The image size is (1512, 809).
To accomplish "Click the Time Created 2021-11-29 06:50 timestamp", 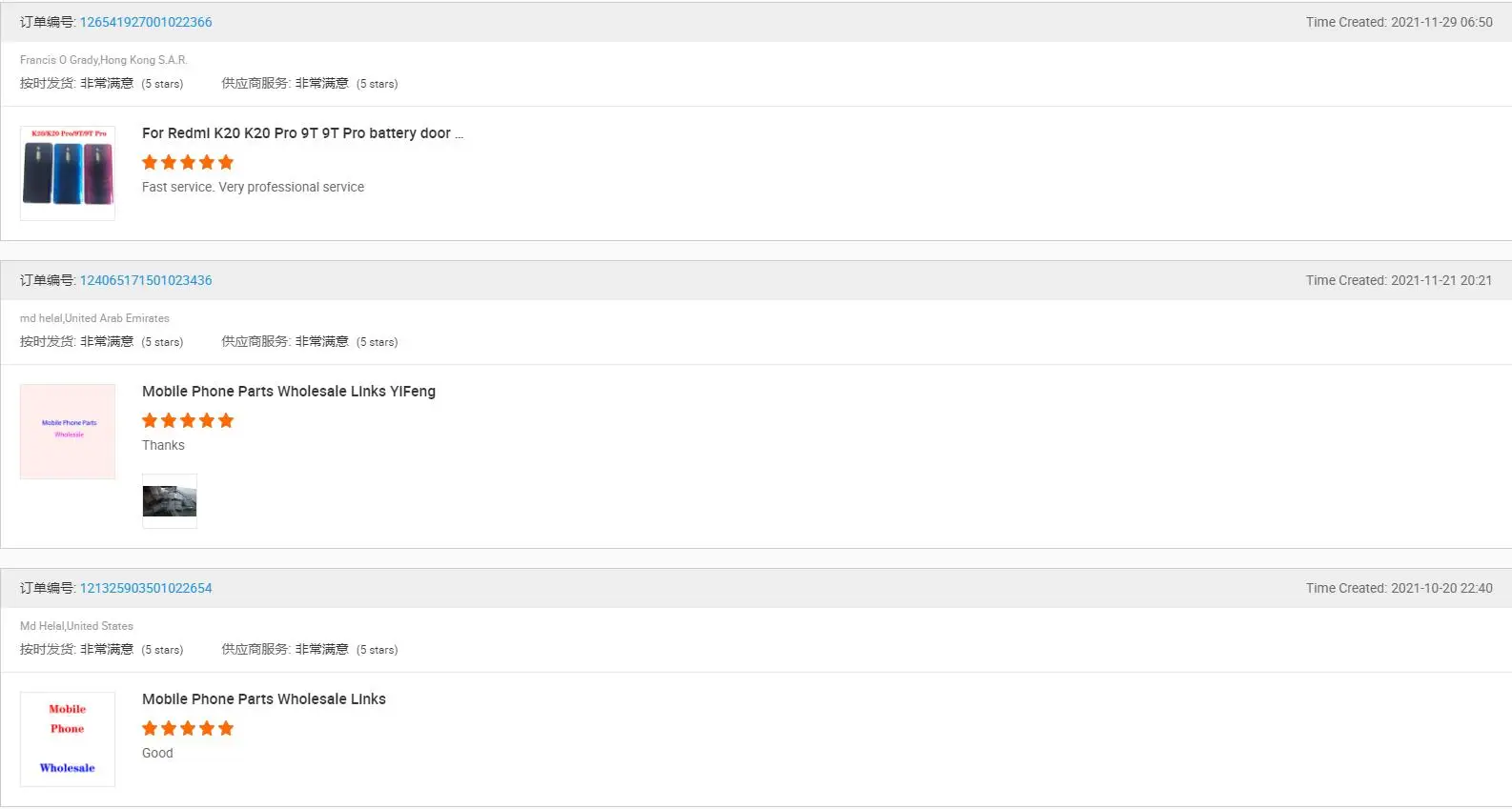I will pyautogui.click(x=1399, y=22).
